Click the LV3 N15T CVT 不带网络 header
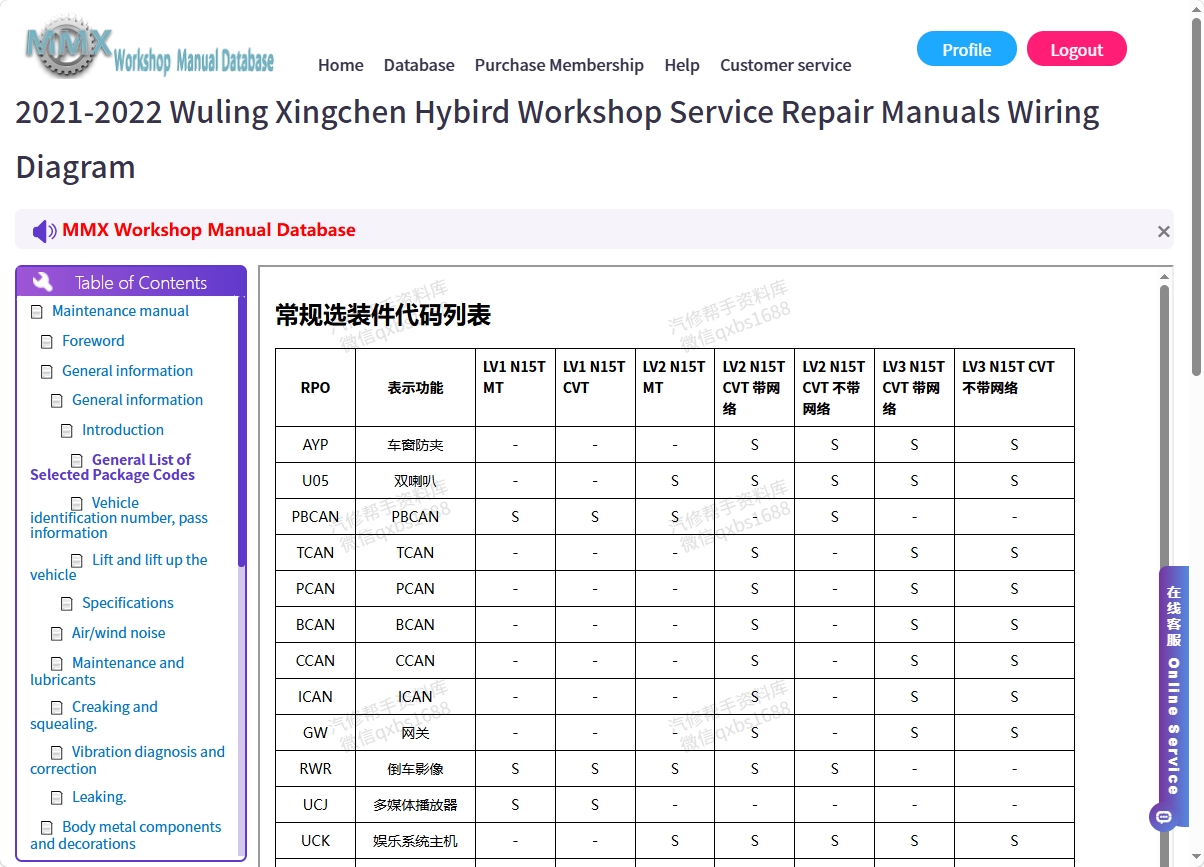 [1014, 388]
